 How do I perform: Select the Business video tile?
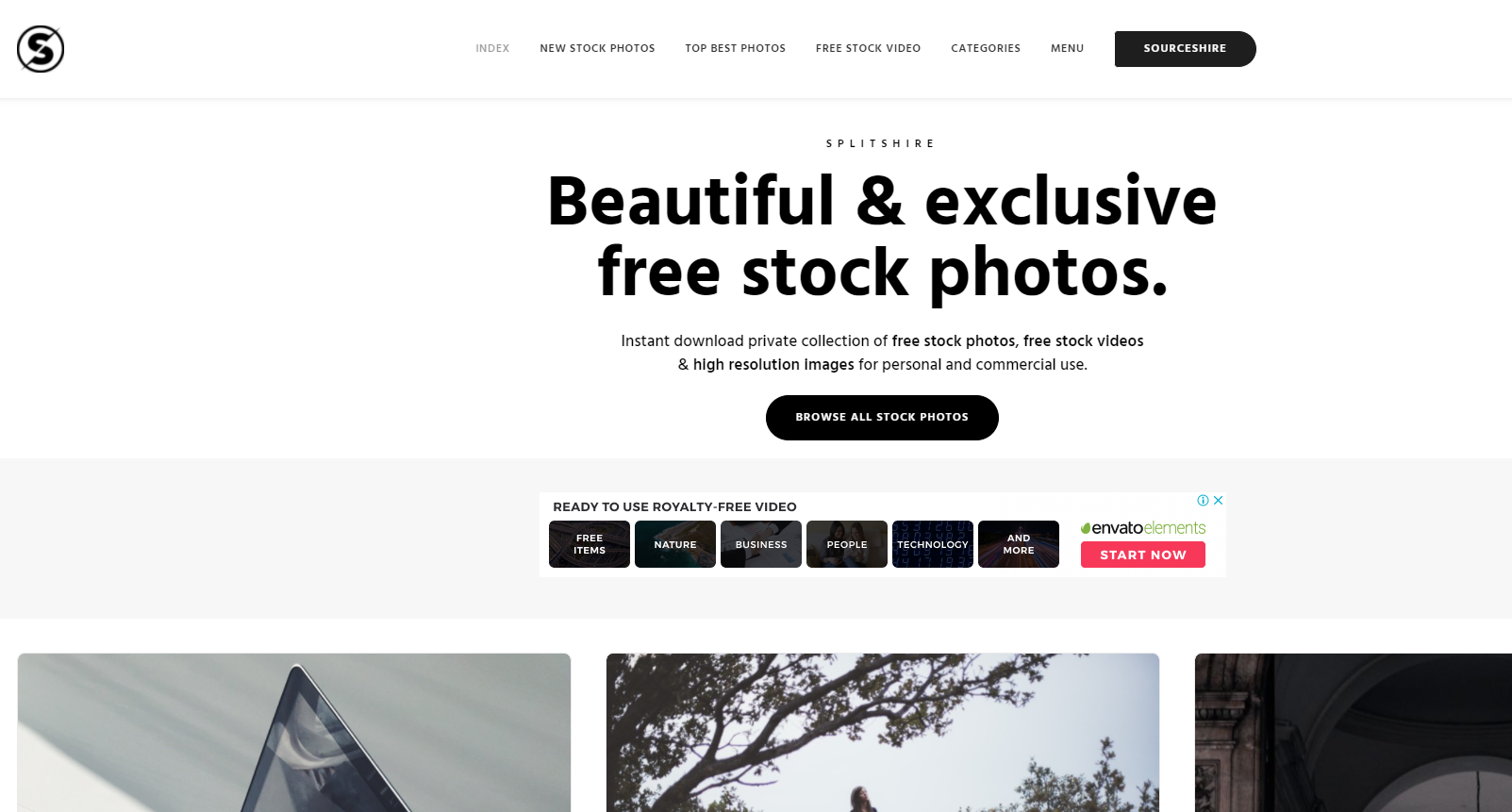coord(761,544)
